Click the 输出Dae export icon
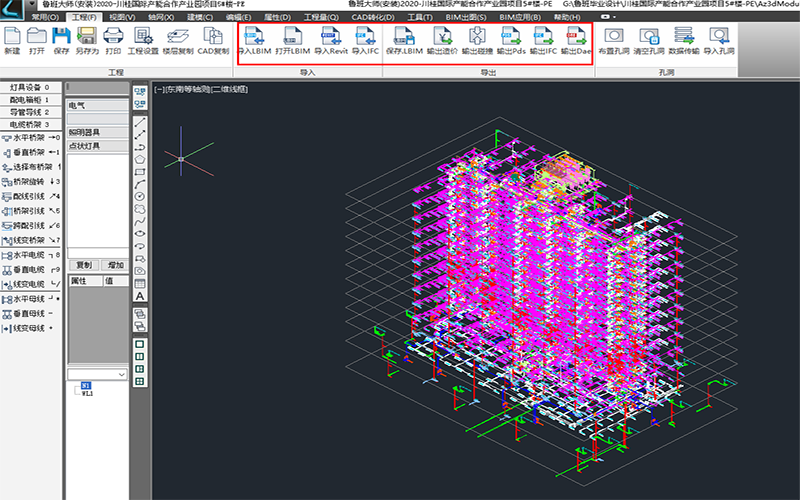Image resolution: width=800 pixels, height=500 pixels. coord(576,41)
